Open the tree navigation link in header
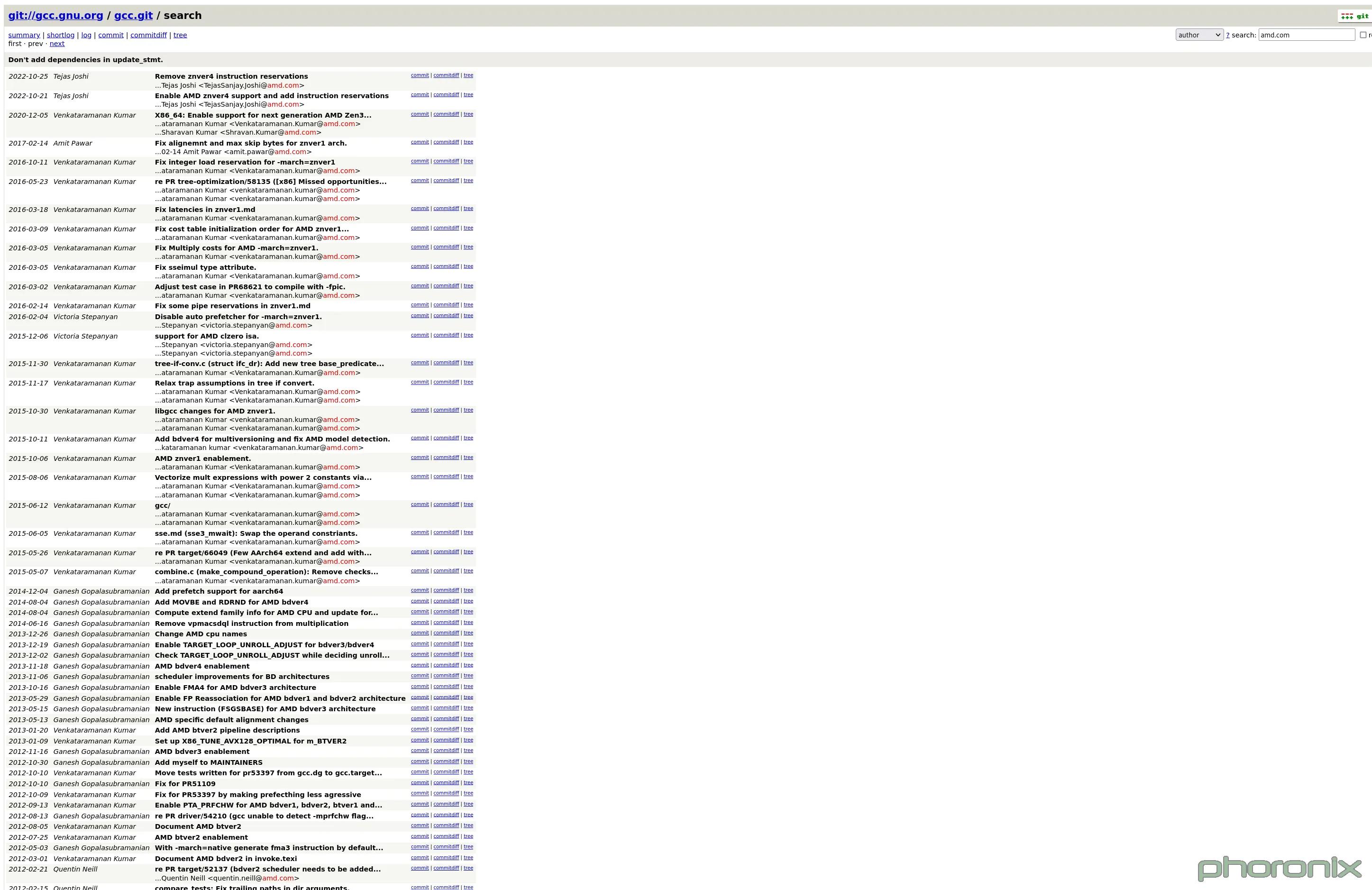1372x890 pixels. (181, 35)
